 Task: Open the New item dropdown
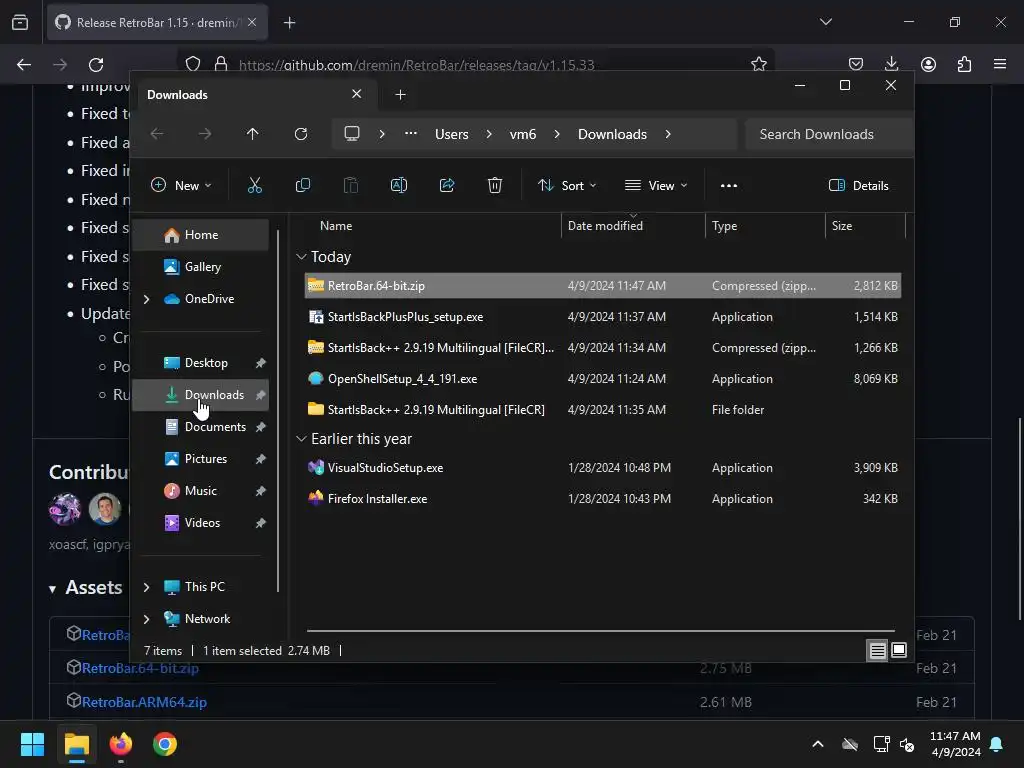tap(181, 185)
